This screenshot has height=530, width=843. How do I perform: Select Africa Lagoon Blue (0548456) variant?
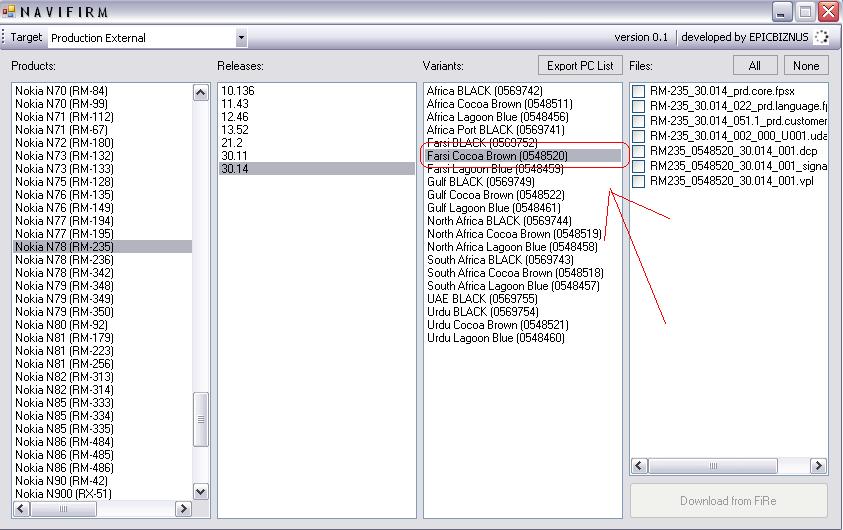523,117
